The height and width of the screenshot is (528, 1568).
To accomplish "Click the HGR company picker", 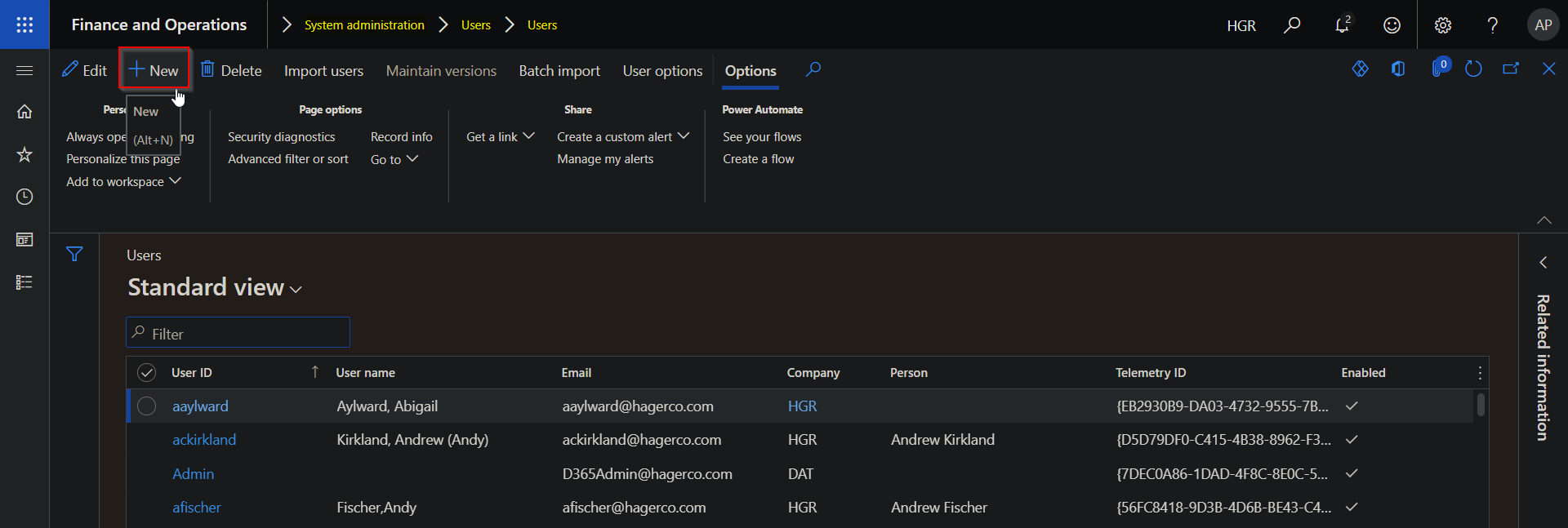I will [1241, 25].
